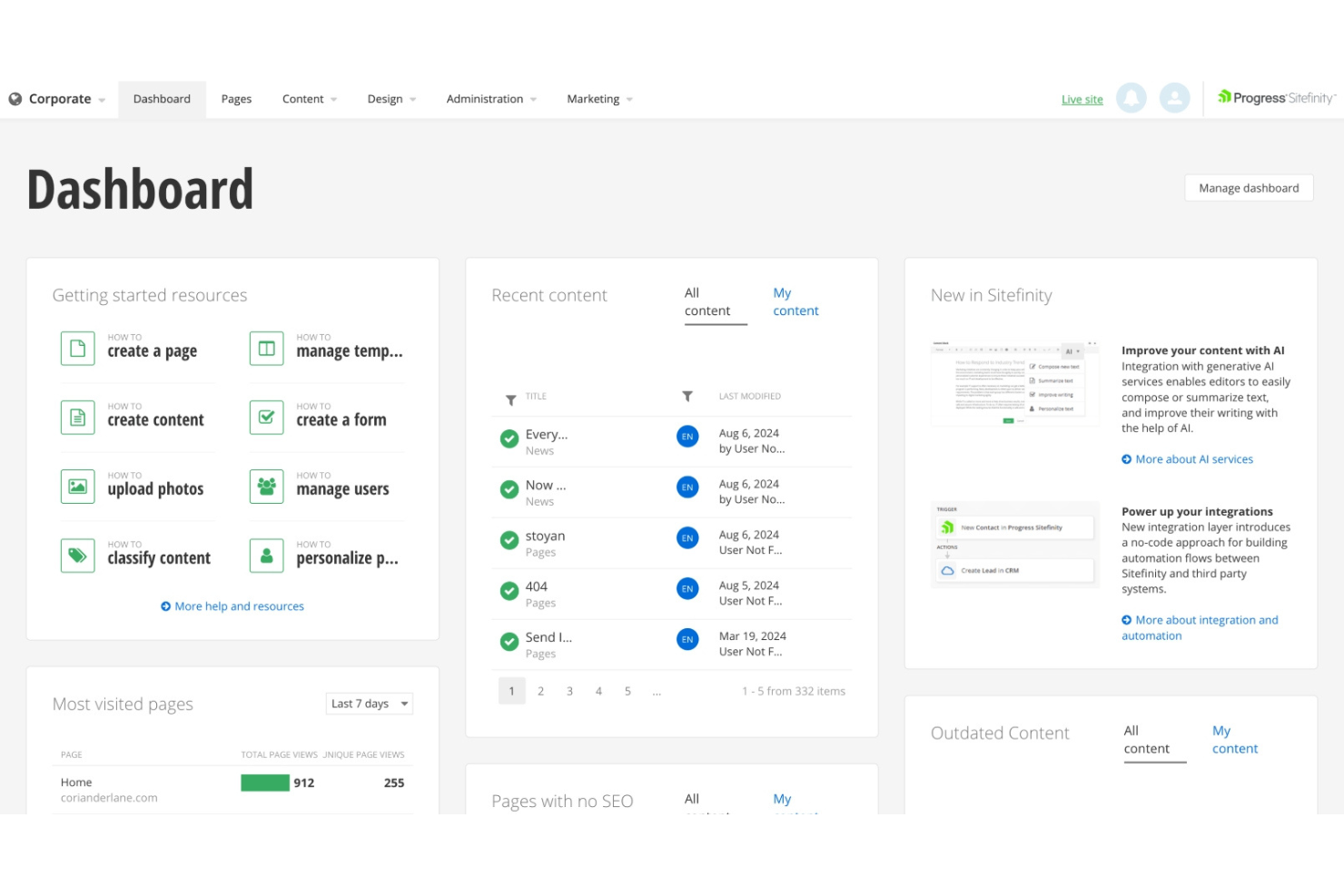Viewport: 1344px width, 896px height.
Task: Expand the Marketing menu
Action: pyautogui.click(x=599, y=99)
